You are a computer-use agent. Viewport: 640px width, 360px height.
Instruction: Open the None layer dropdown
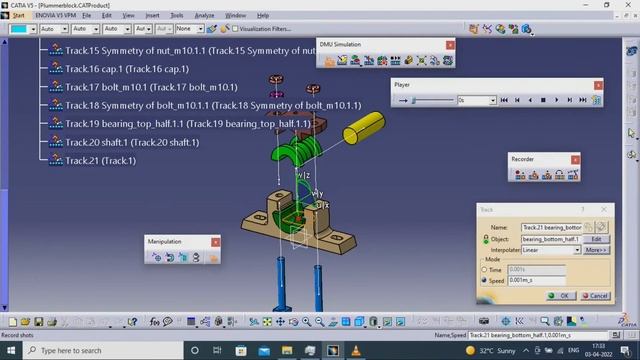200,29
